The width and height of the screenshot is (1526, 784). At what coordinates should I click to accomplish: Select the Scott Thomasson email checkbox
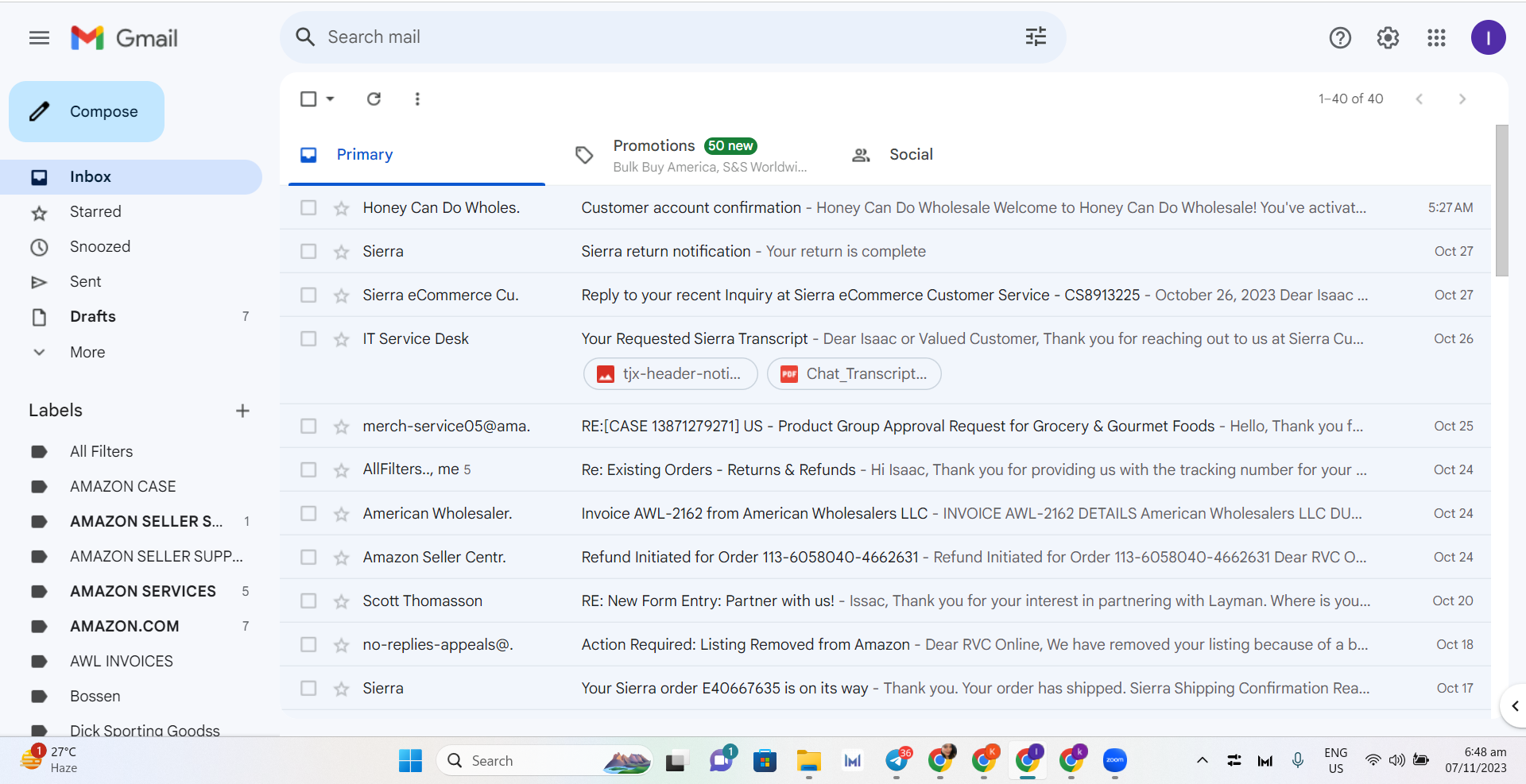[308, 601]
